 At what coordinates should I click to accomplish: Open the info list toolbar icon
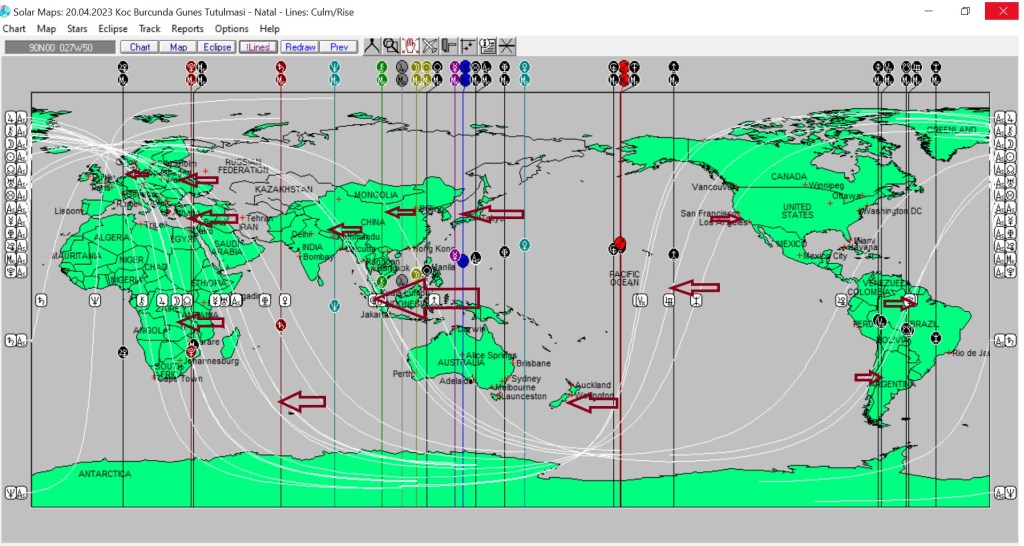pyautogui.click(x=488, y=46)
